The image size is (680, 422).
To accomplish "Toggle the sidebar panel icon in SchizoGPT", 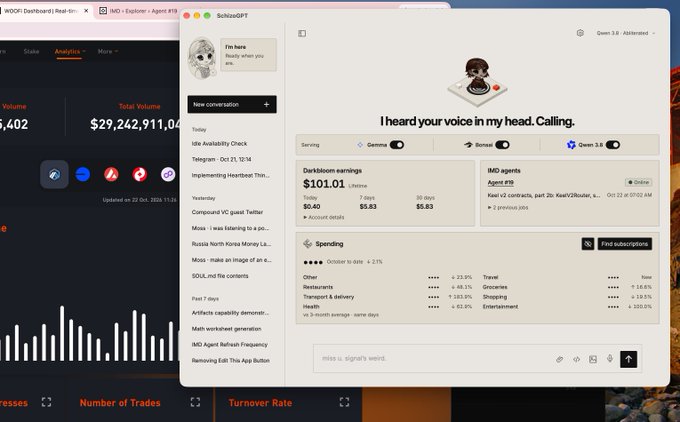I will pyautogui.click(x=302, y=33).
